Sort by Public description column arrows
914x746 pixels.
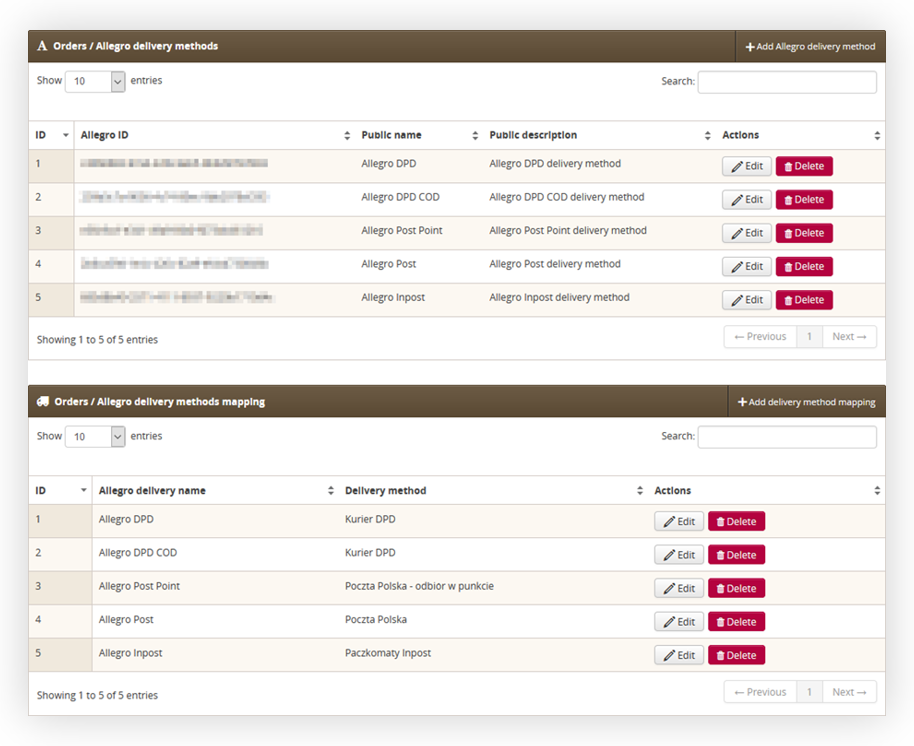coord(708,136)
